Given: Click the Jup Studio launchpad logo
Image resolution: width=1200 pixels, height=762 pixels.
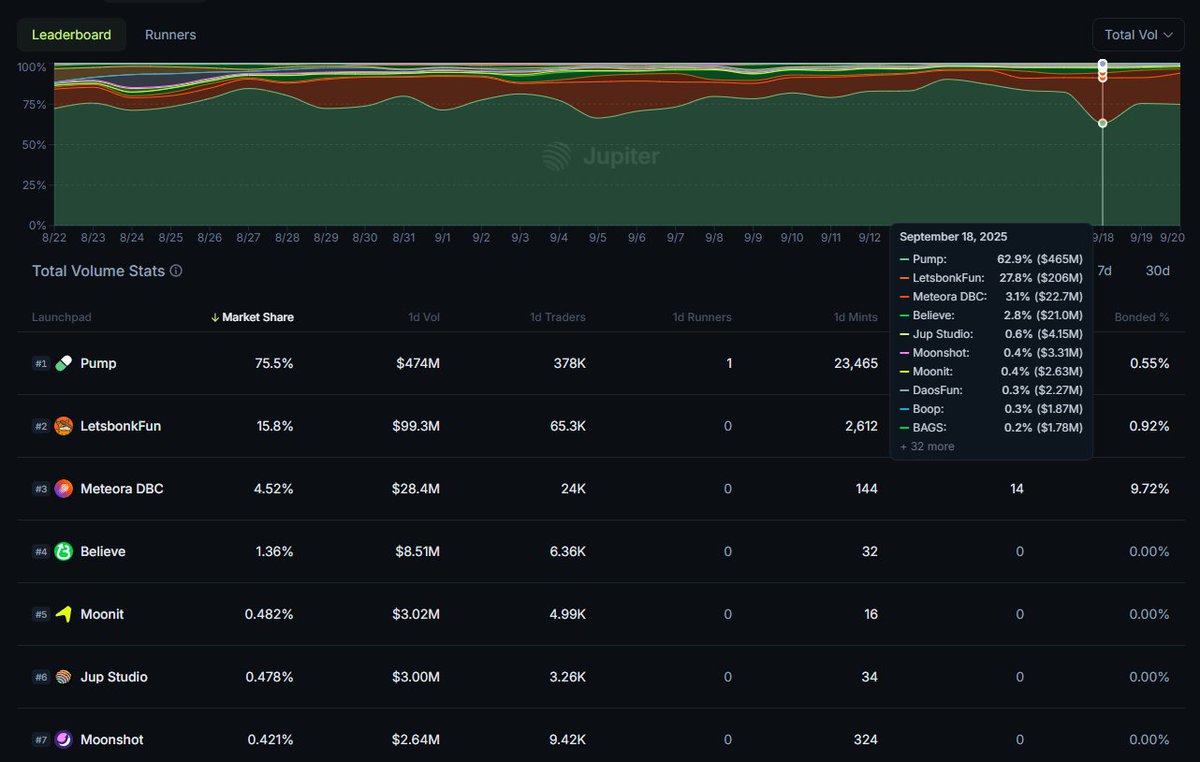Looking at the screenshot, I should click(63, 677).
